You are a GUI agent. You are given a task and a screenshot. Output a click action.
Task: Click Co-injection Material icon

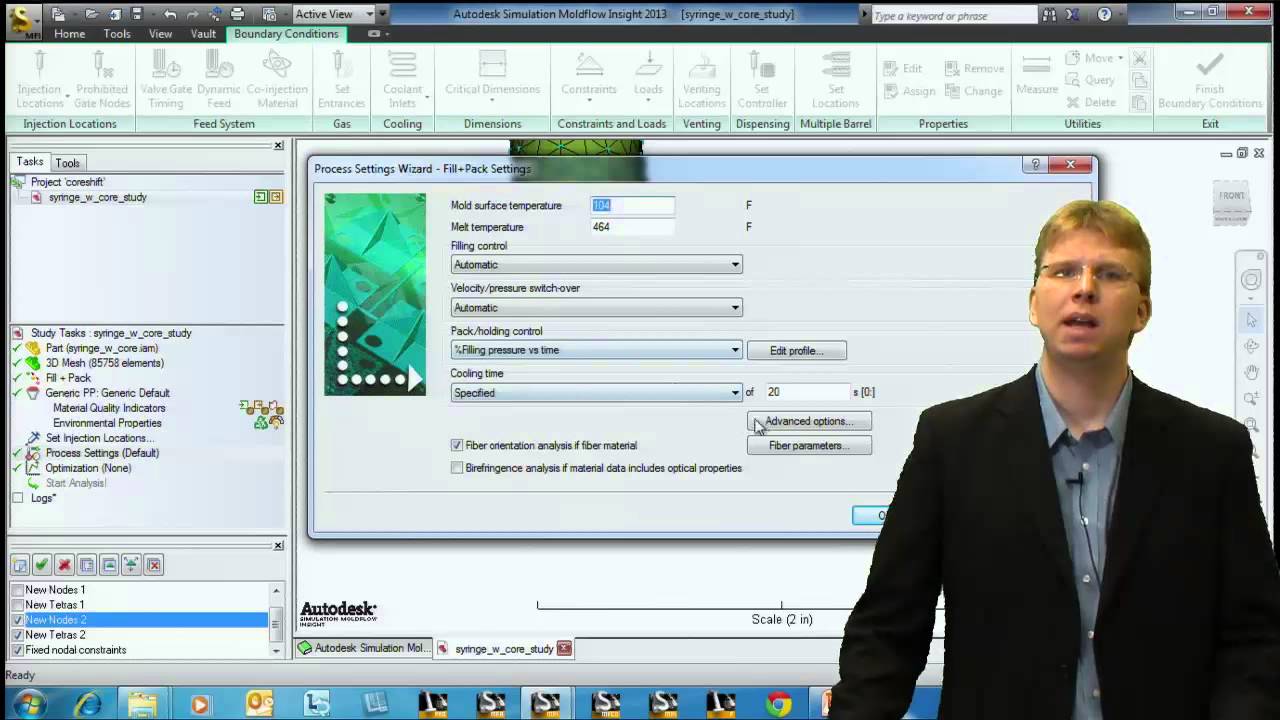277,66
